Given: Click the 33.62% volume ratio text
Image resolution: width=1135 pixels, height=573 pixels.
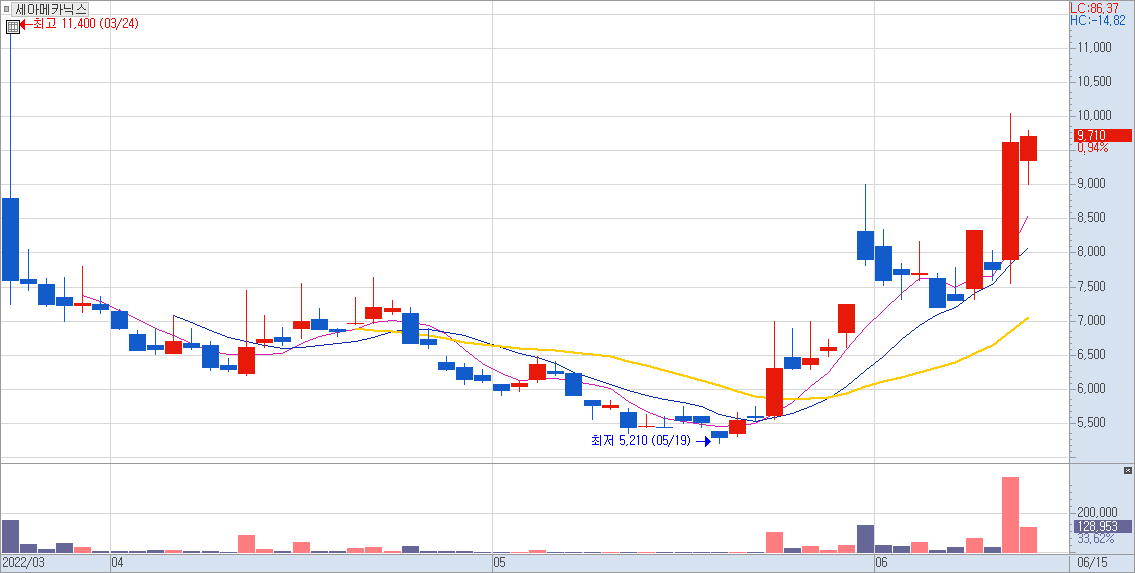Looking at the screenshot, I should pos(1094,540).
